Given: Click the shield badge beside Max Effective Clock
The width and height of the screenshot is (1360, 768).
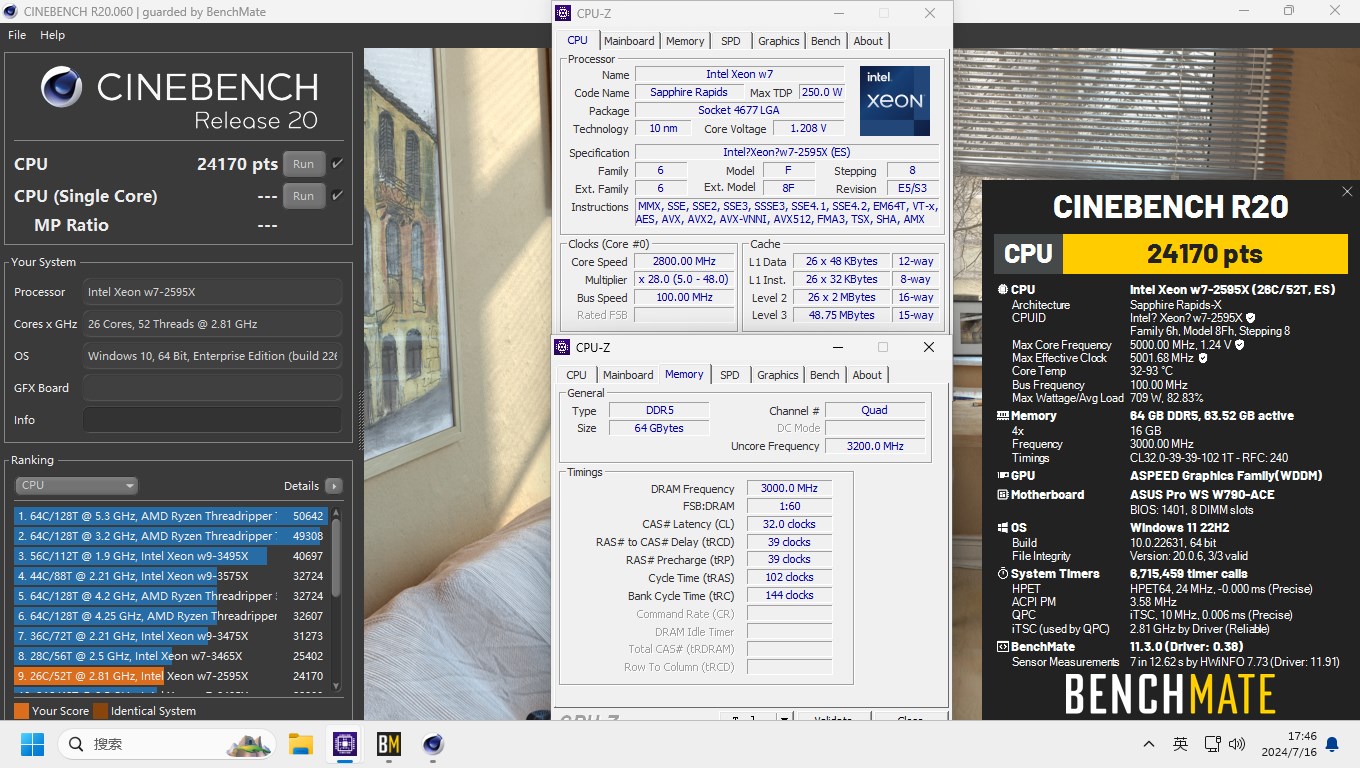Looking at the screenshot, I should click(1203, 358).
